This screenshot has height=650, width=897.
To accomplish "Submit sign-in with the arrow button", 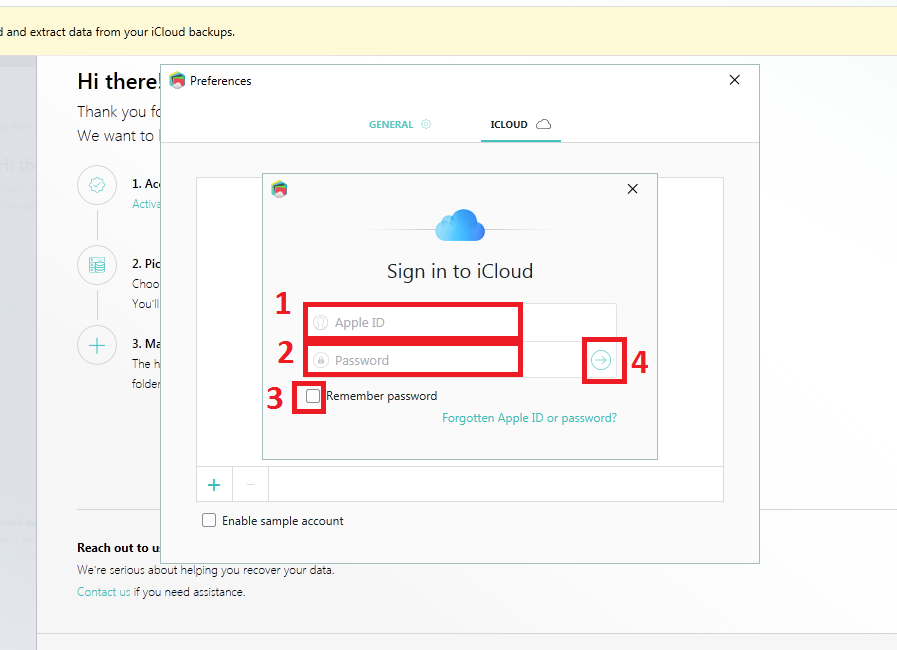I will tap(601, 360).
